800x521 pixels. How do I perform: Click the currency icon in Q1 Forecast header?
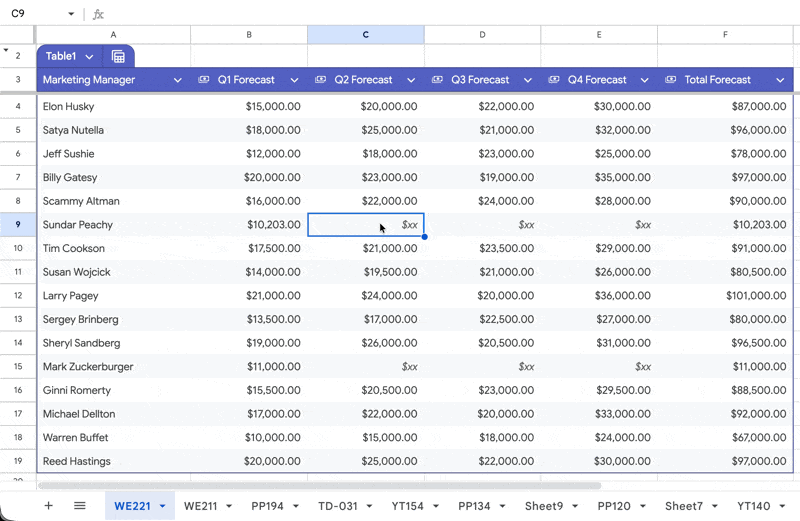click(204, 80)
